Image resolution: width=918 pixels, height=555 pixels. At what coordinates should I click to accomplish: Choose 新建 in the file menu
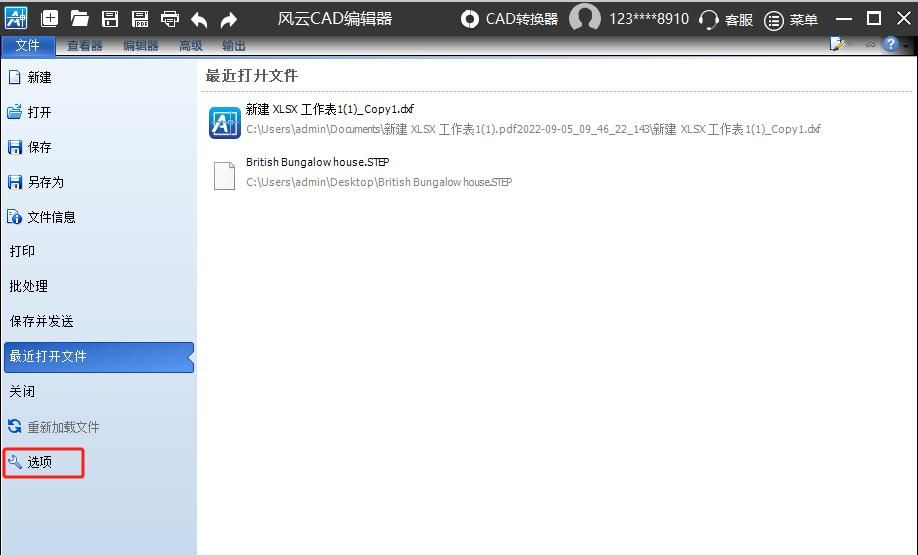point(30,77)
